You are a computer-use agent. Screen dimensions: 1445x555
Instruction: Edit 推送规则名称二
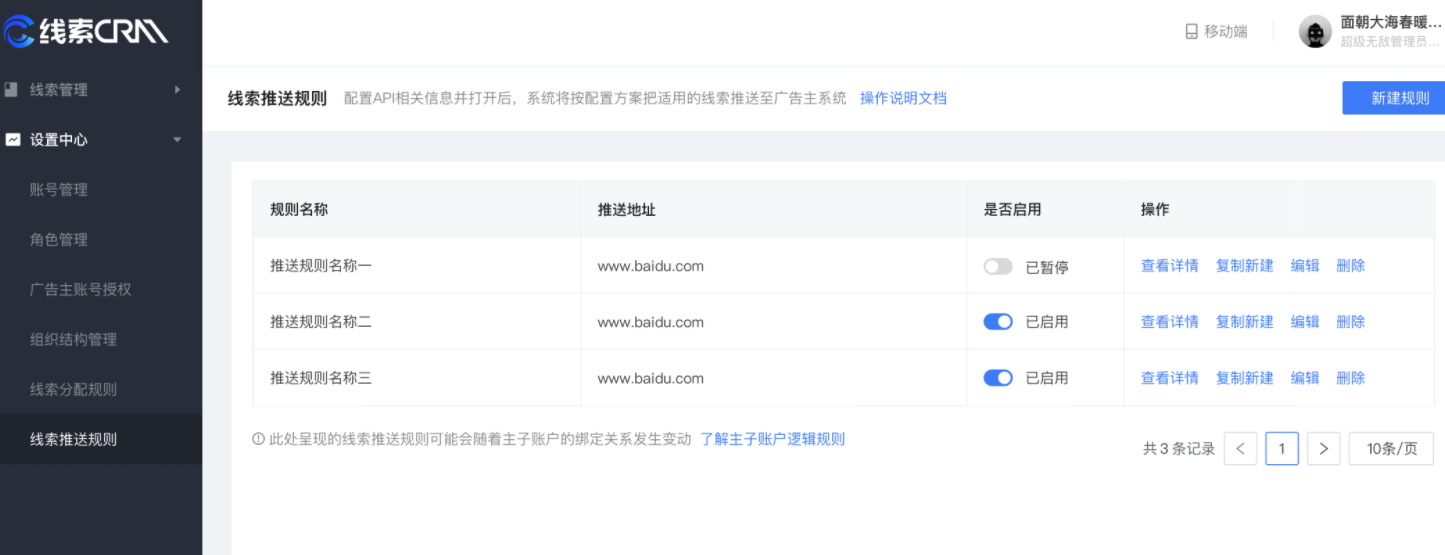(1305, 322)
